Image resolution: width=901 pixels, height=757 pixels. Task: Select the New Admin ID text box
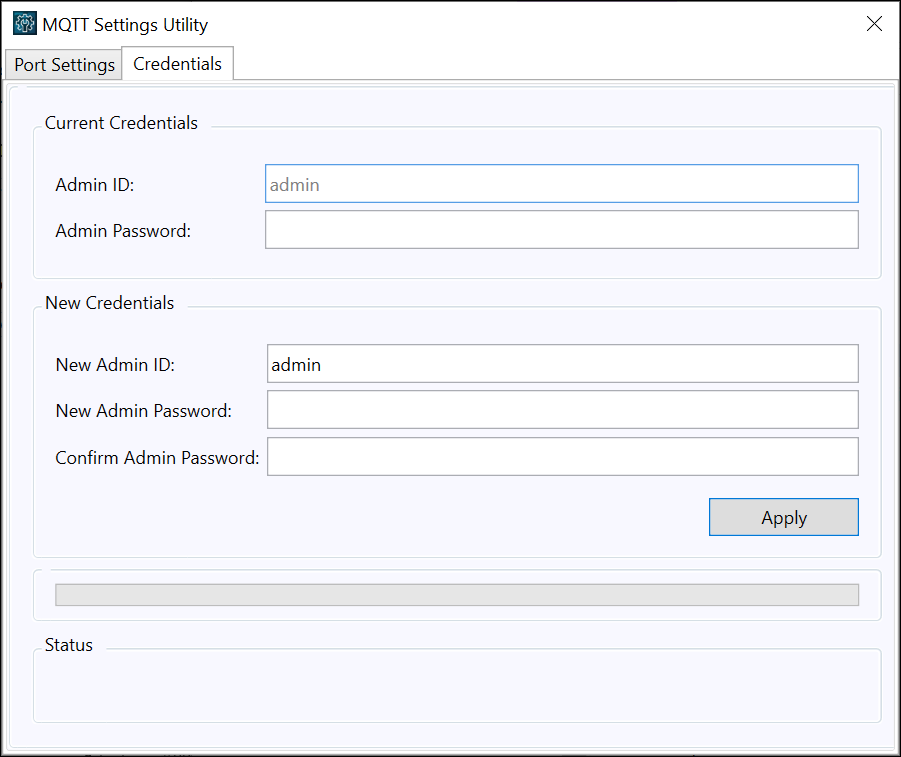[563, 364]
